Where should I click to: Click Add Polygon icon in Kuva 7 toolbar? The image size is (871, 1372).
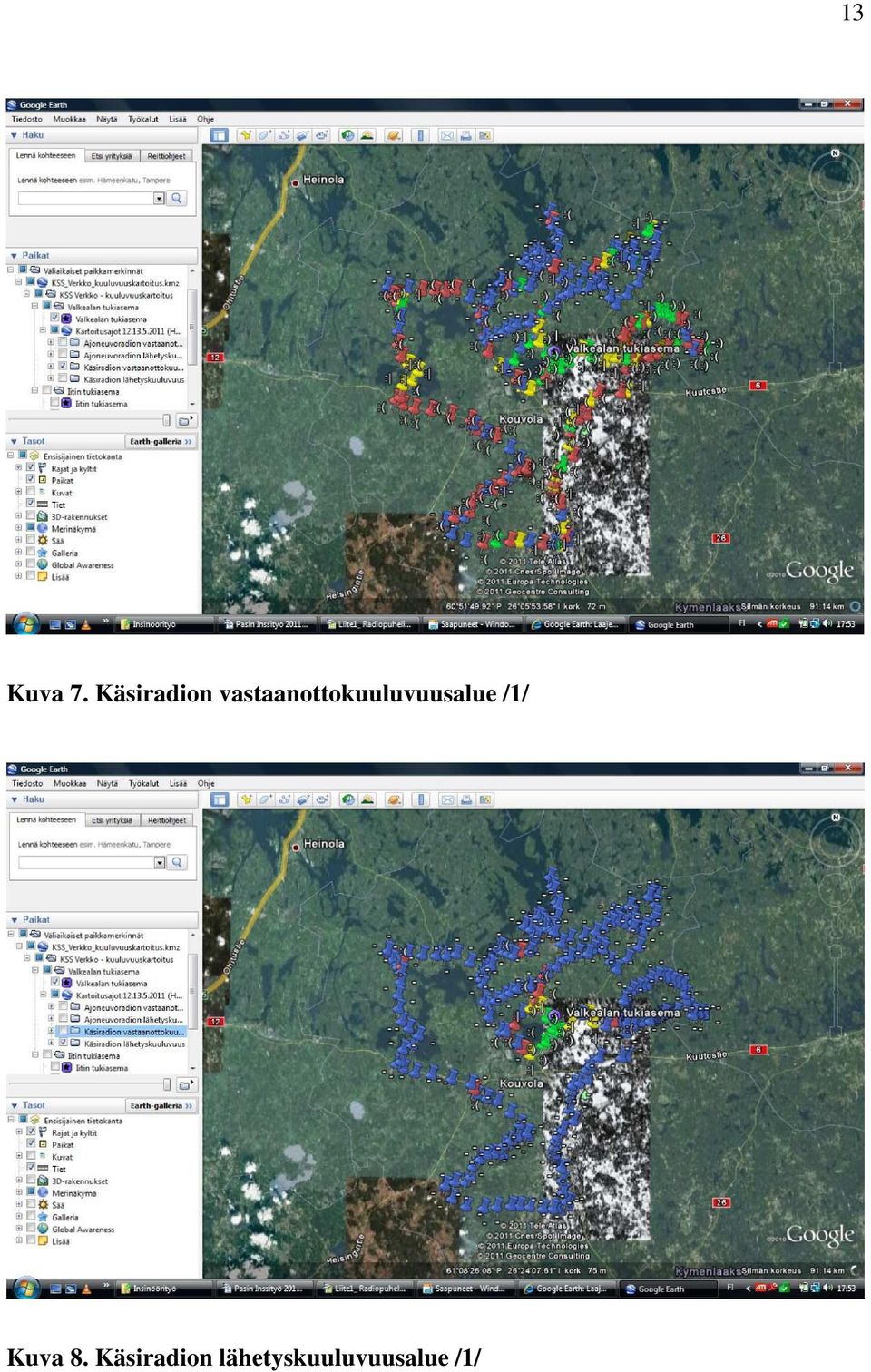coord(265,135)
